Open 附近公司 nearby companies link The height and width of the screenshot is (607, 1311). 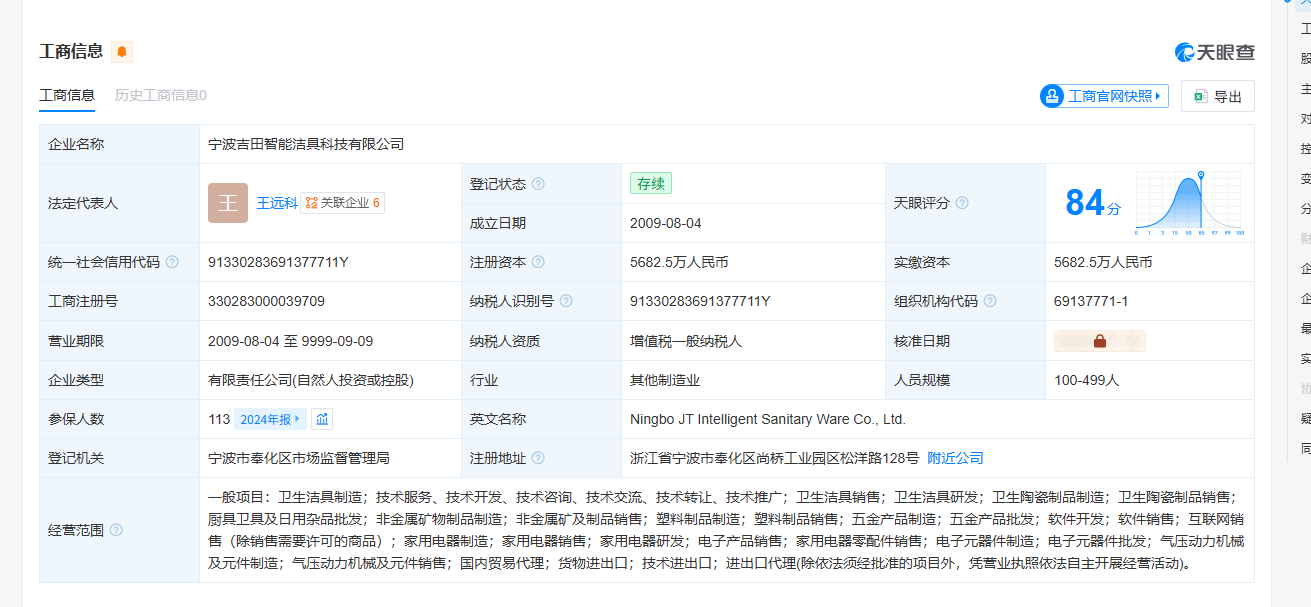click(956, 458)
